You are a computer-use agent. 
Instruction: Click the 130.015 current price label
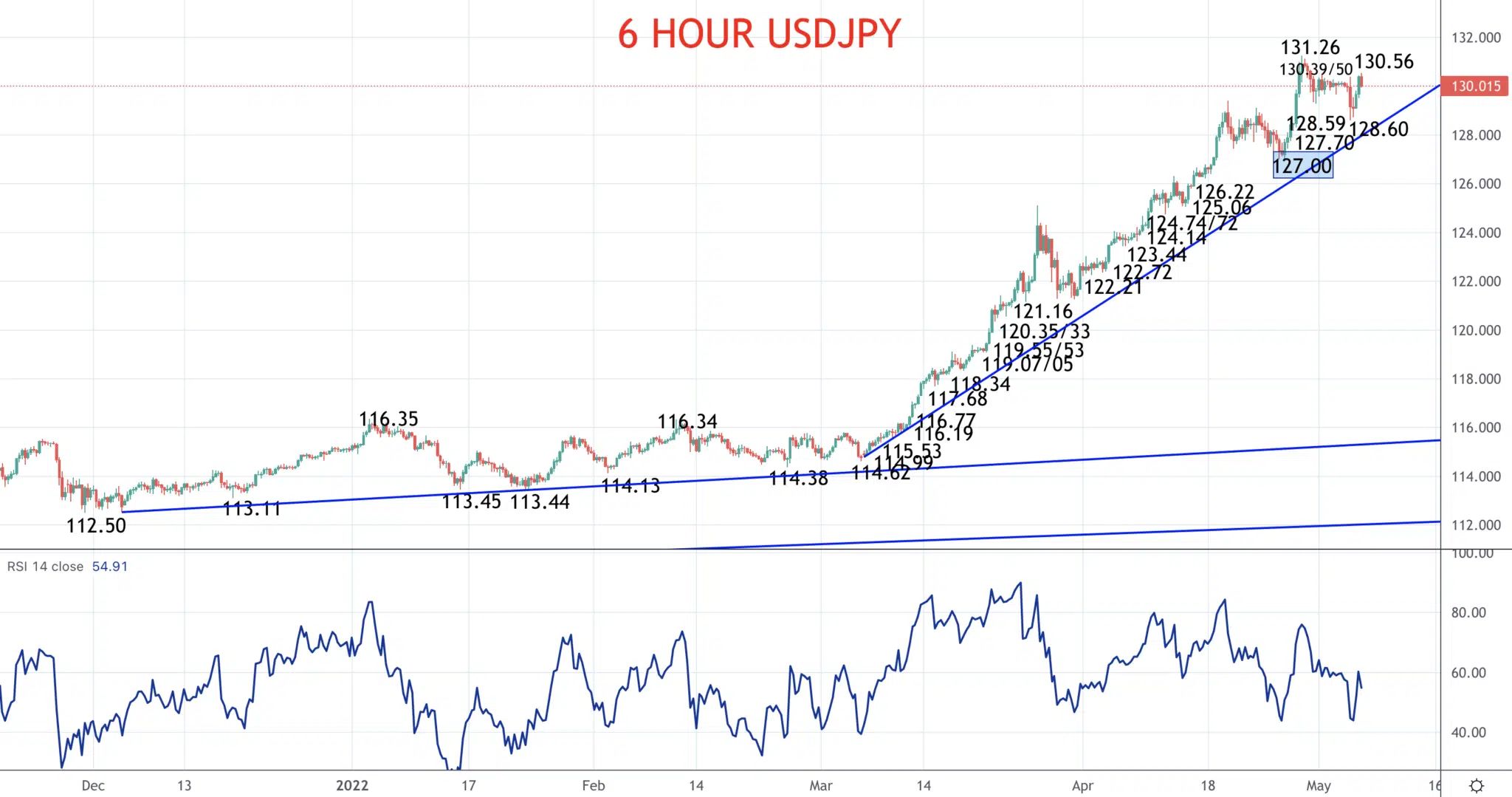(x=1475, y=86)
